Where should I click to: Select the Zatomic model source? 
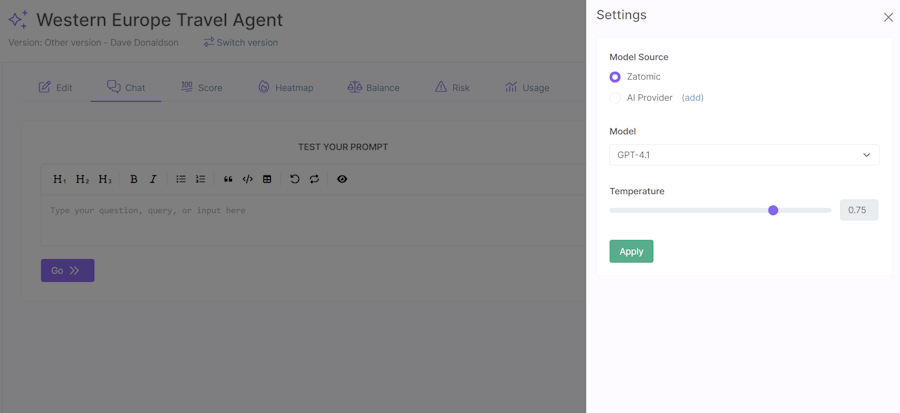click(615, 77)
